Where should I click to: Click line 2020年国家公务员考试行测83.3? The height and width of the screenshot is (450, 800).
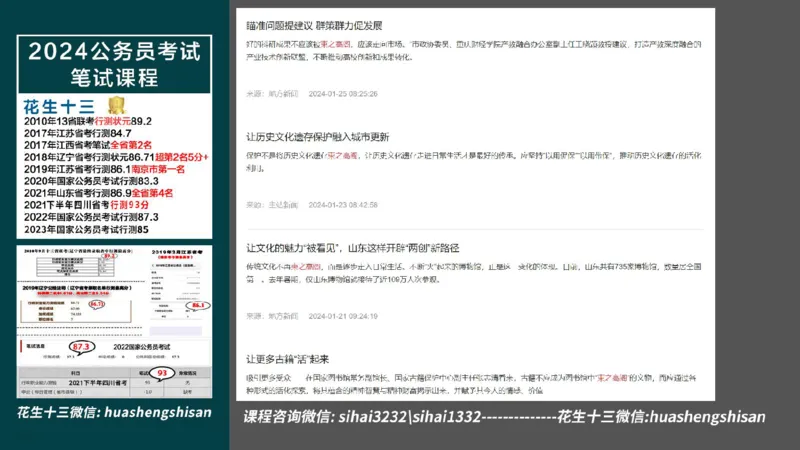[91, 181]
